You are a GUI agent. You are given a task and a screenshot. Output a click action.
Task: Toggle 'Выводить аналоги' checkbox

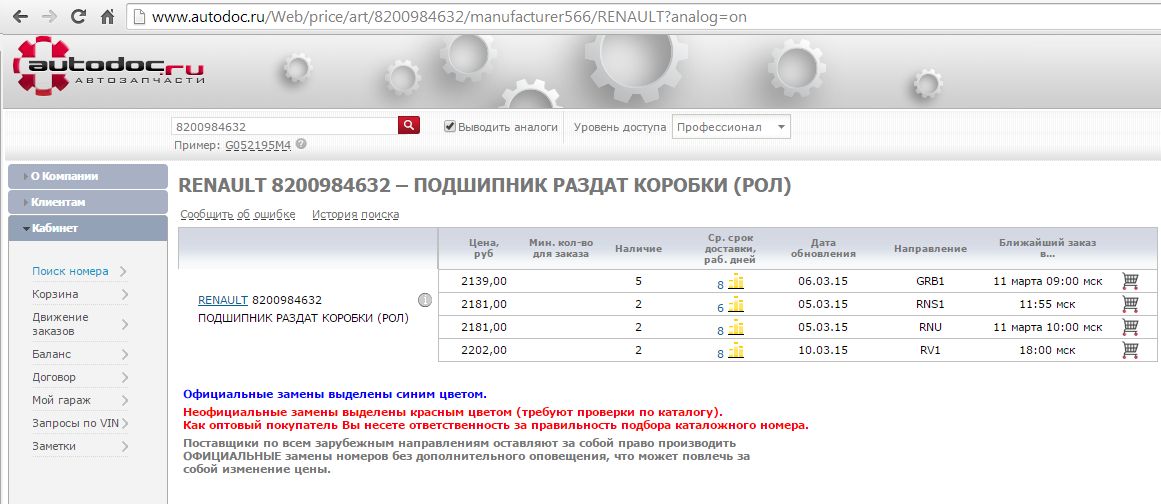point(449,127)
